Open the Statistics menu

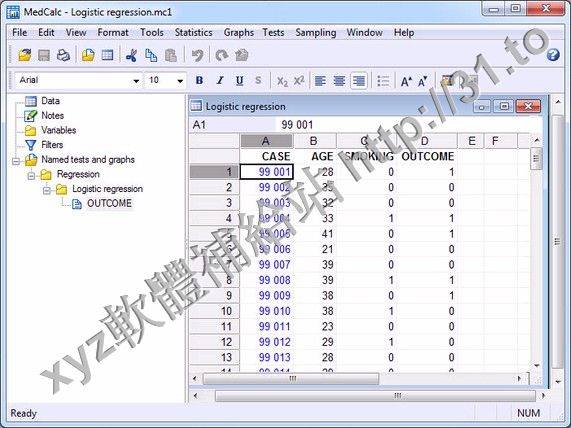coord(193,32)
